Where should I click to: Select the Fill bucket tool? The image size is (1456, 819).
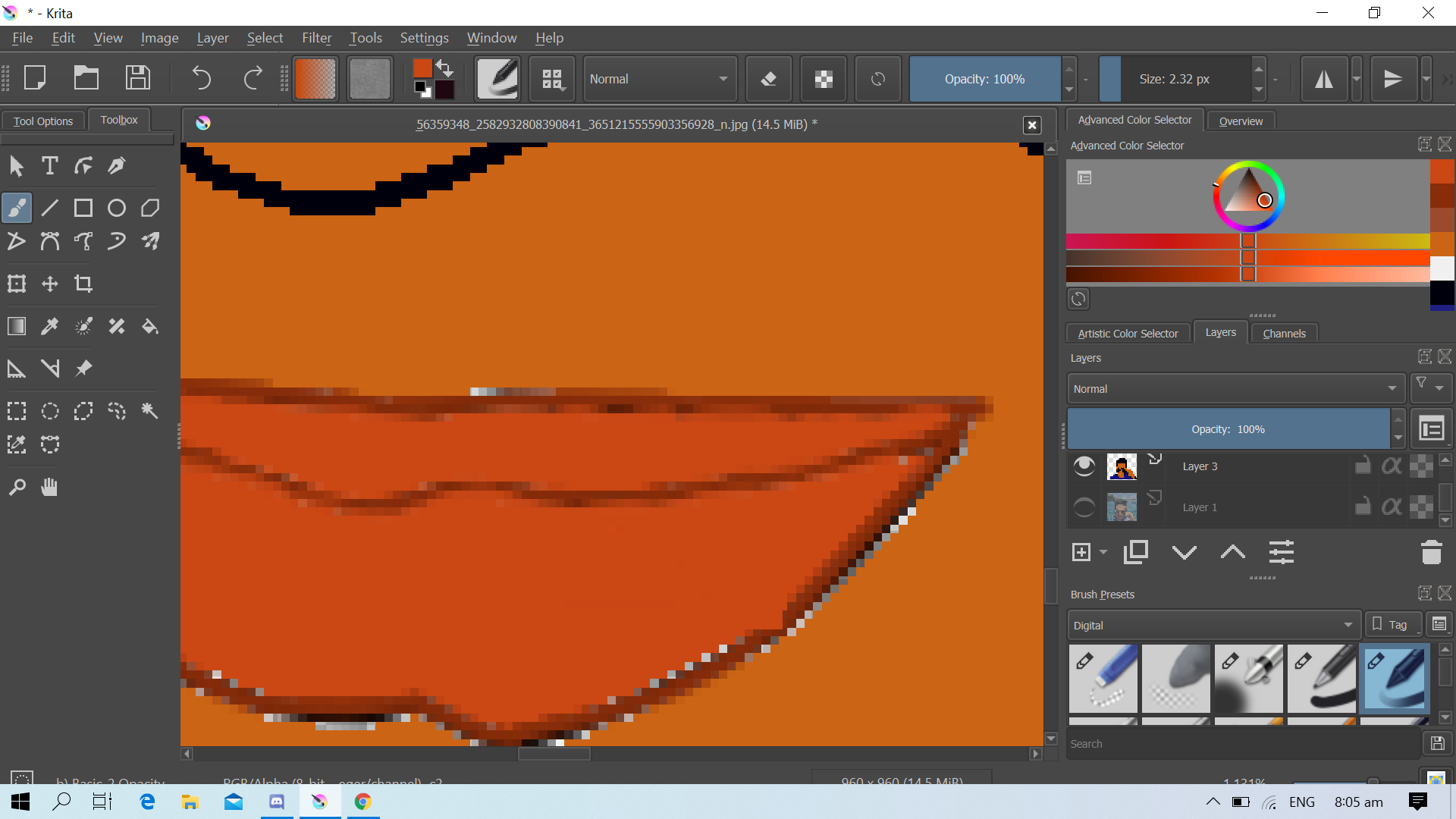click(150, 326)
